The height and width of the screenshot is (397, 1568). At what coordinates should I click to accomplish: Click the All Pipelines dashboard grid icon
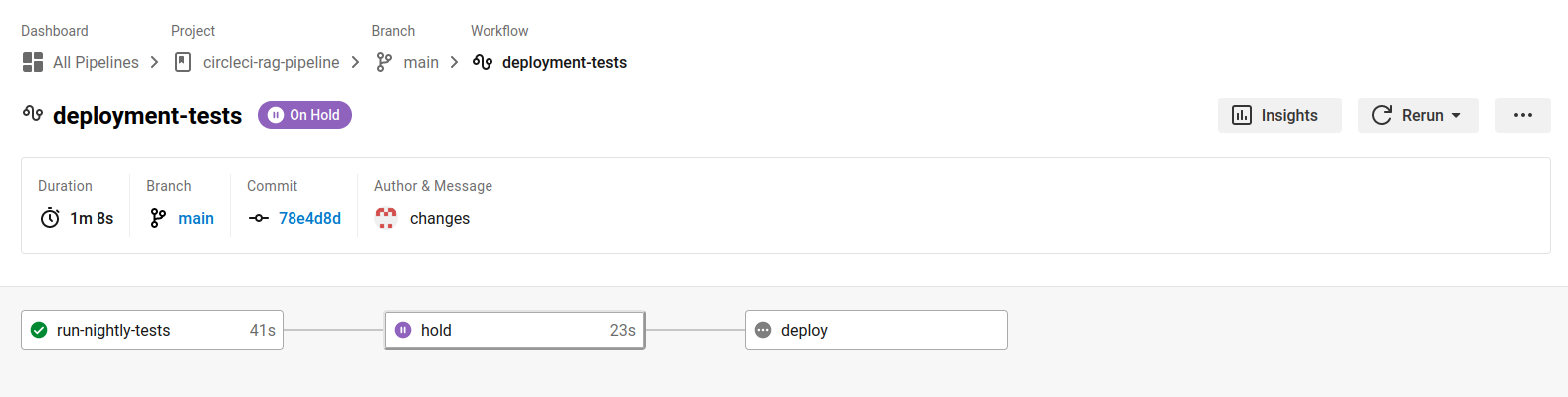33,62
